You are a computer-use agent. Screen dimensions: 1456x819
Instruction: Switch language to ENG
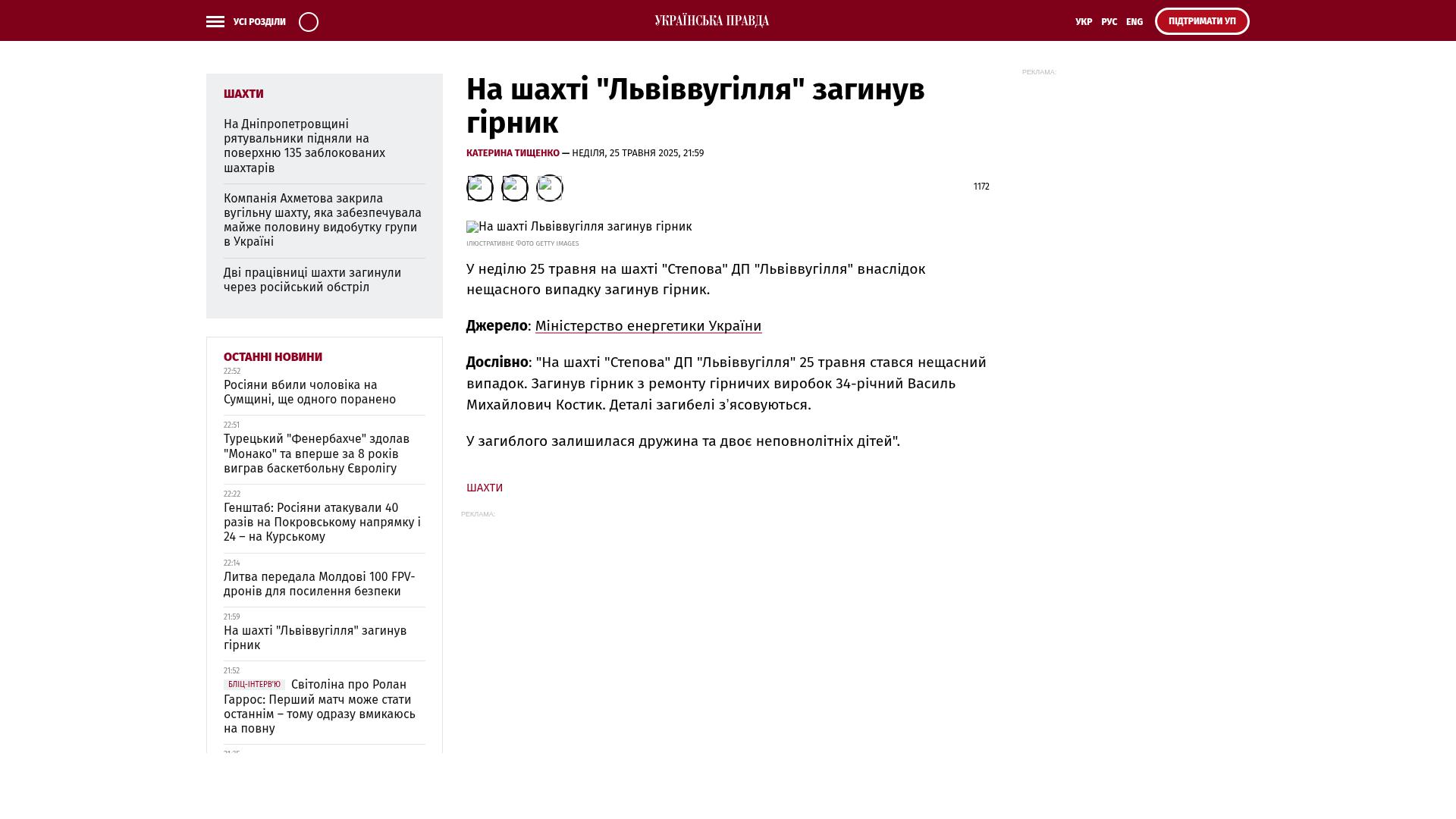pos(1134,22)
